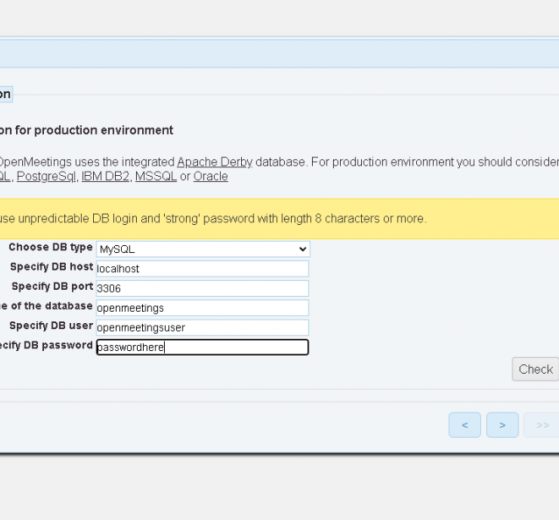Viewport: 559px width, 520px height.
Task: Click 'Specify DB port' label text
Action: click(52, 286)
